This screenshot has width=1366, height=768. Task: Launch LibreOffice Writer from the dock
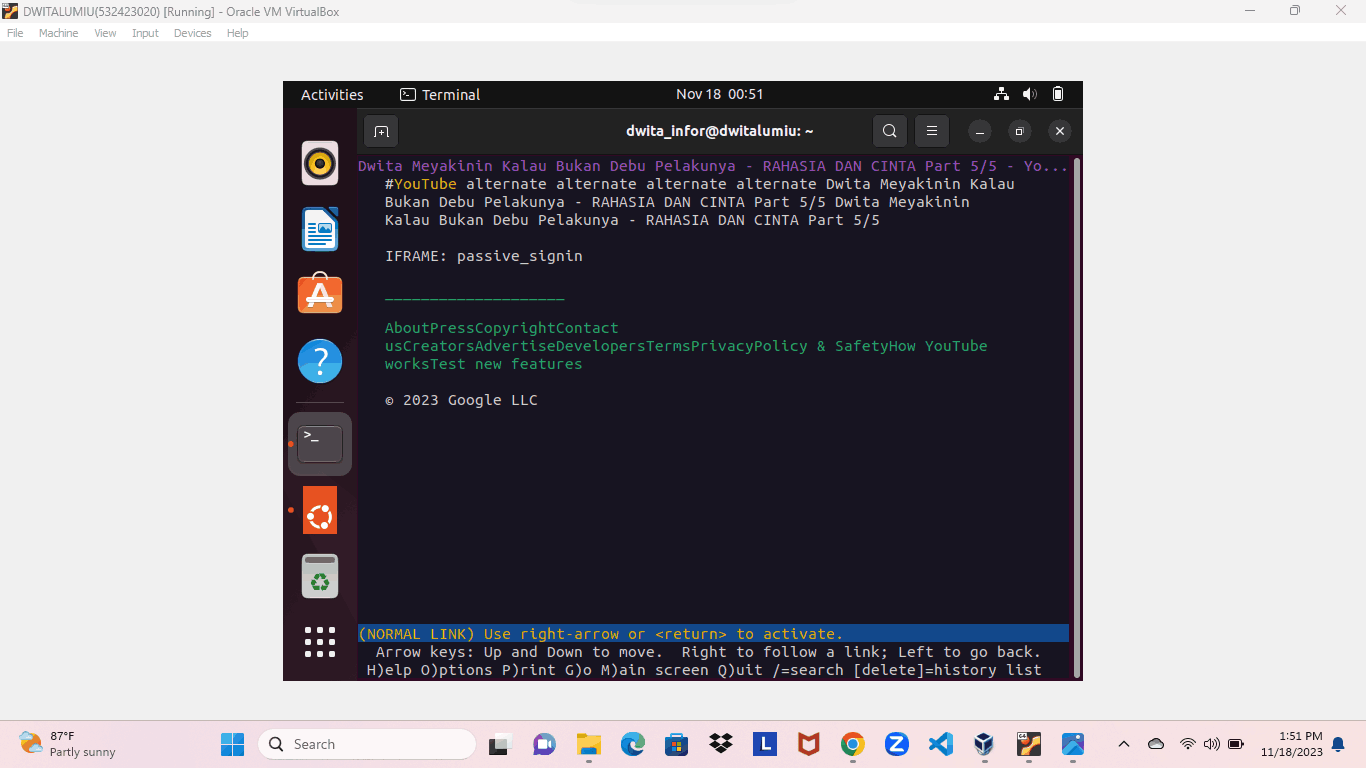point(320,229)
